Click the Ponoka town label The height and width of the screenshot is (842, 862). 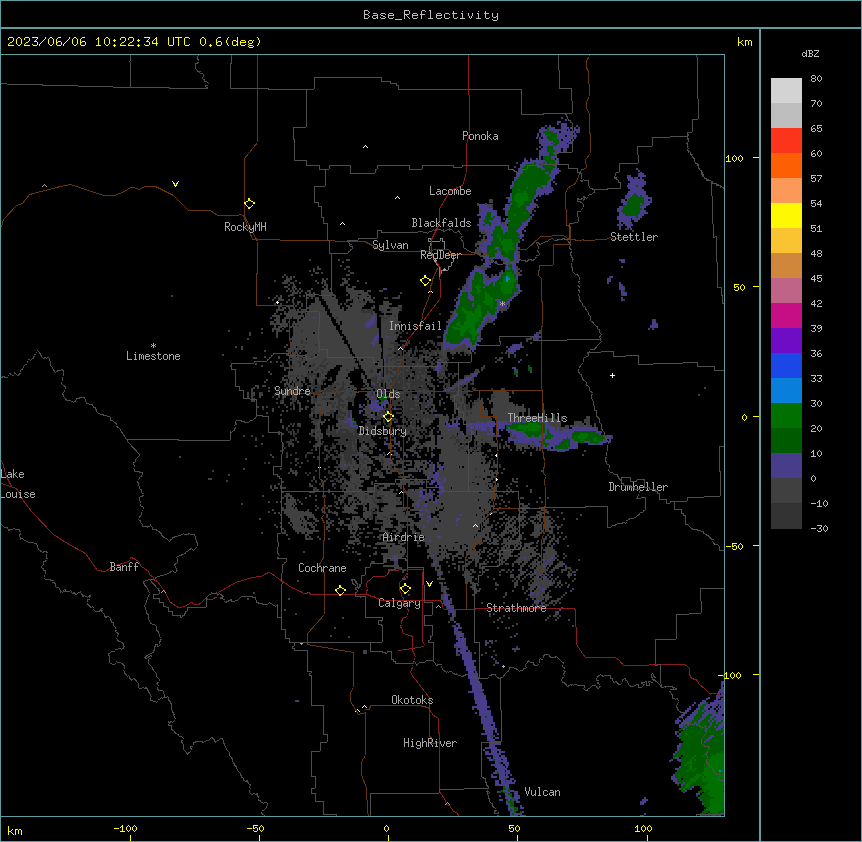(480, 136)
